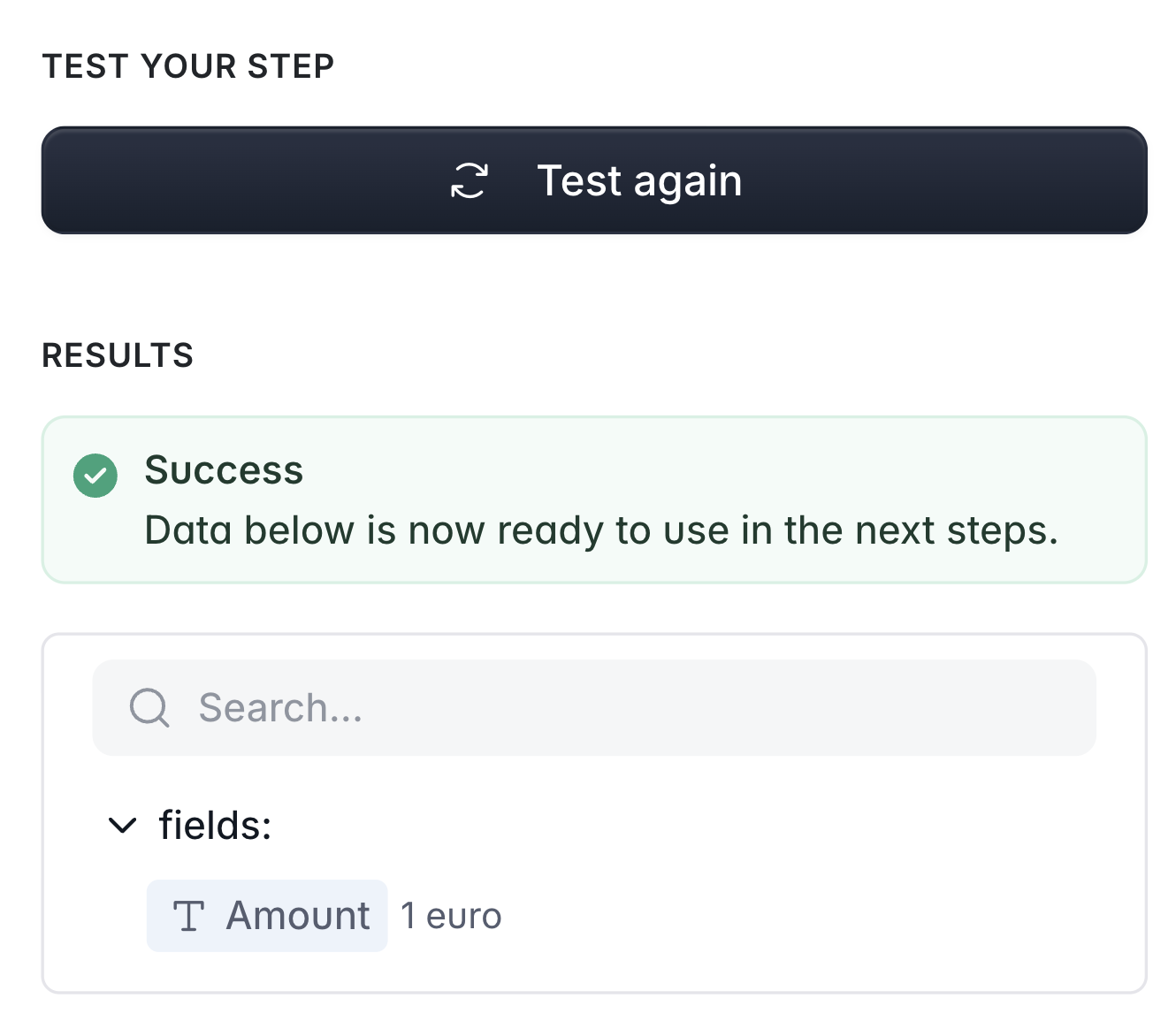Screen dimensions: 1176x1029
Task: Click the word "STEP" in the top heading
Action: [291, 66]
